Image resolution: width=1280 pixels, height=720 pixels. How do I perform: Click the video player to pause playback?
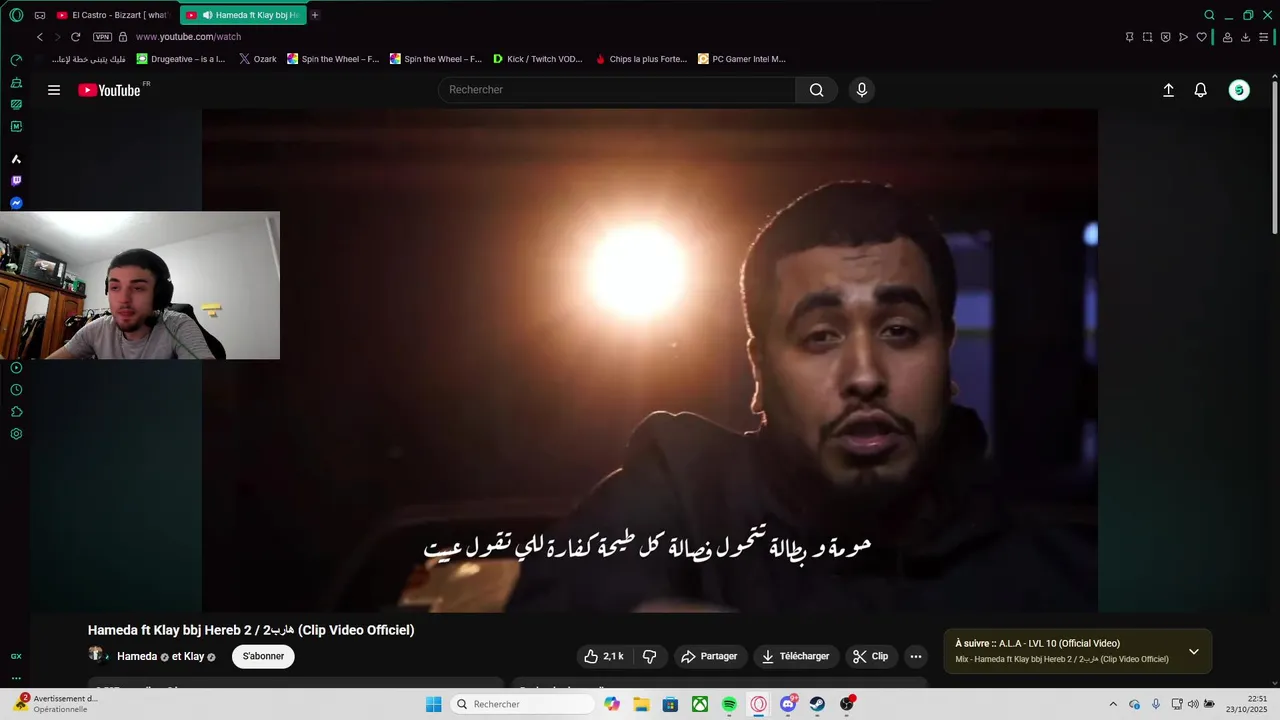[x=650, y=360]
